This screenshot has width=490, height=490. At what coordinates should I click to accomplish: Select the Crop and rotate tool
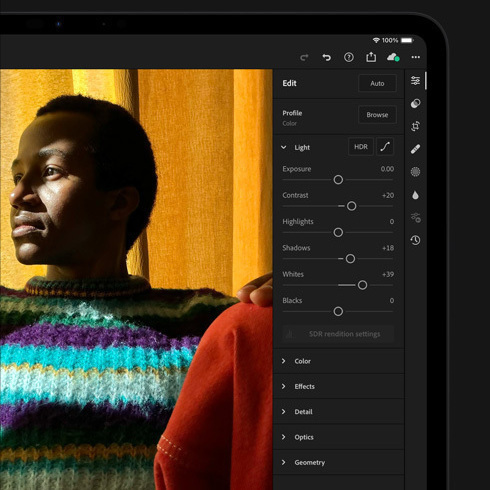tap(415, 126)
